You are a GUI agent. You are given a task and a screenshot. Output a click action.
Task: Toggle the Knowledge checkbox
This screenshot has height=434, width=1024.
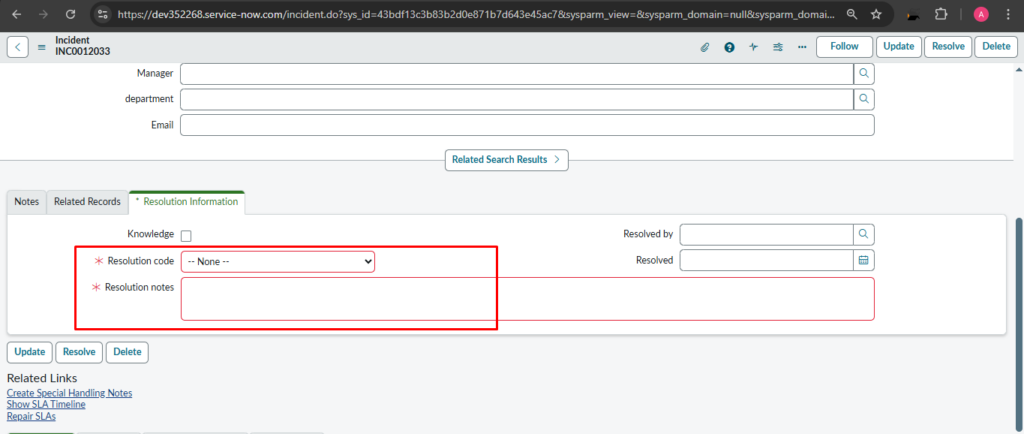[186, 236]
